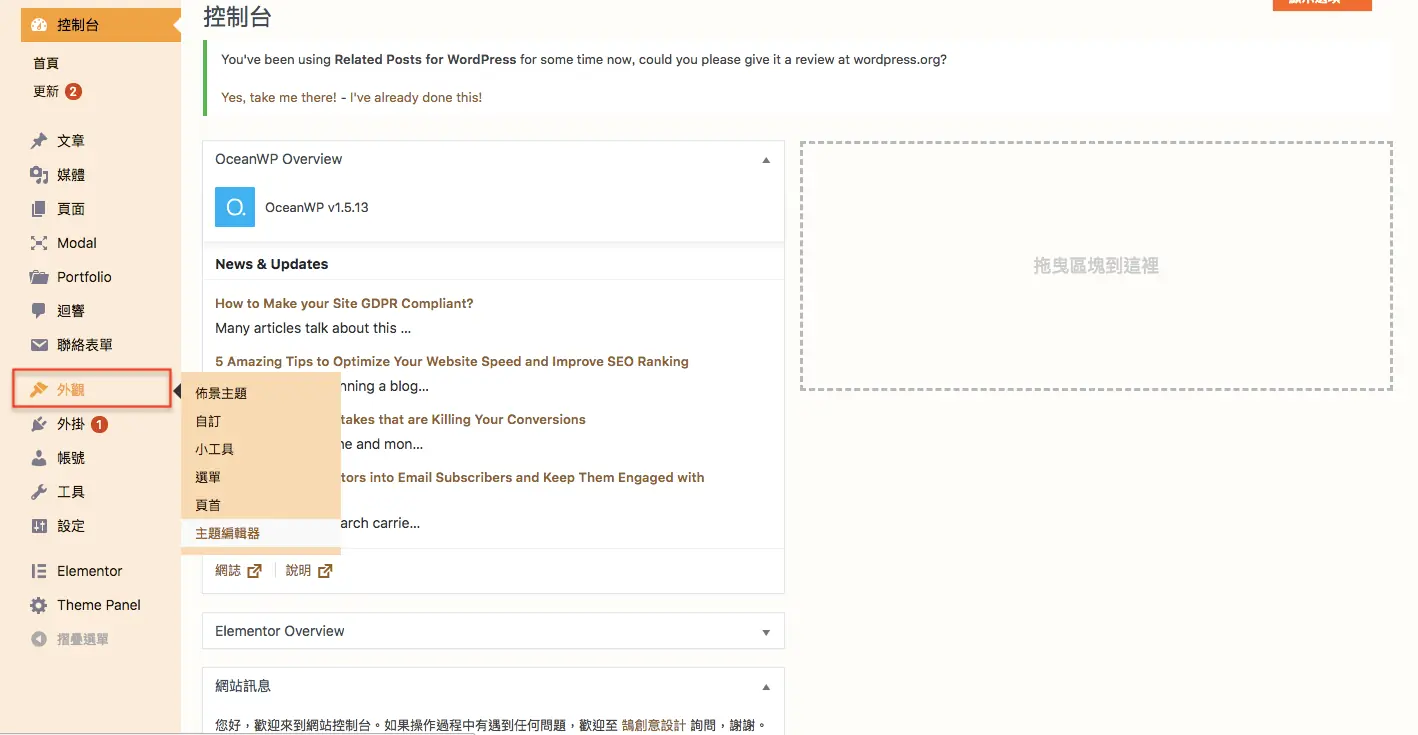Screen dimensions: 1418x735
Task: Open 頁首 in the 外觀 submenu
Action: click(x=208, y=505)
